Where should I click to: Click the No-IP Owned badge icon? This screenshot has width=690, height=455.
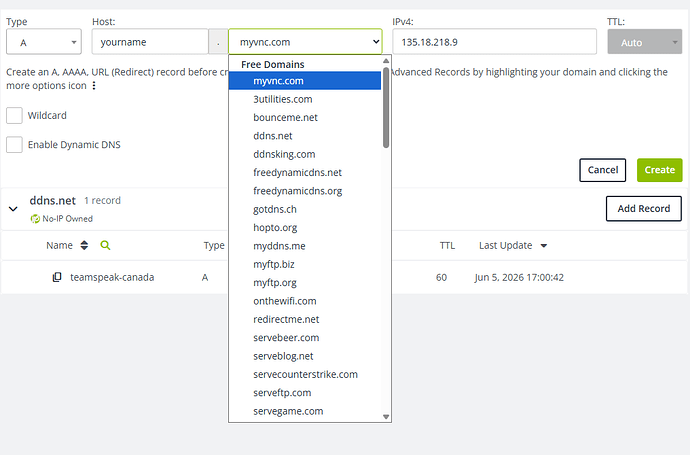[x=35, y=219]
